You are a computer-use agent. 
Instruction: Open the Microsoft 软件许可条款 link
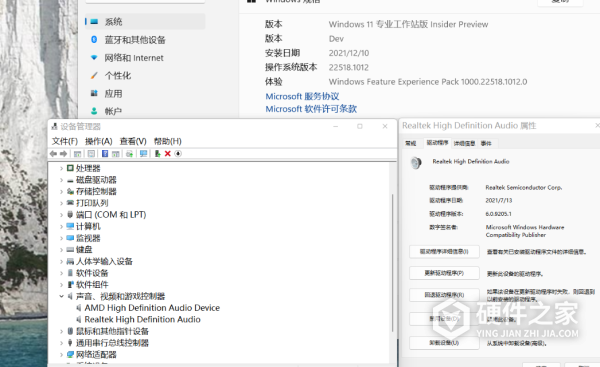pyautogui.click(x=311, y=109)
